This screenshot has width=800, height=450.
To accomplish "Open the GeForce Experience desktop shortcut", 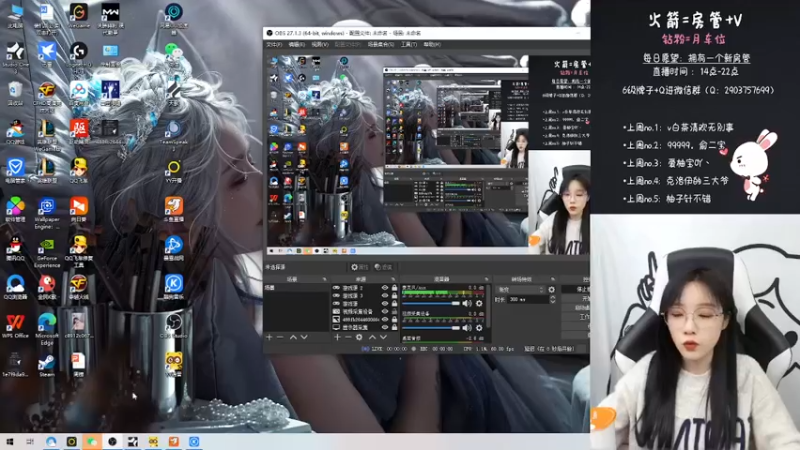I will pos(47,252).
